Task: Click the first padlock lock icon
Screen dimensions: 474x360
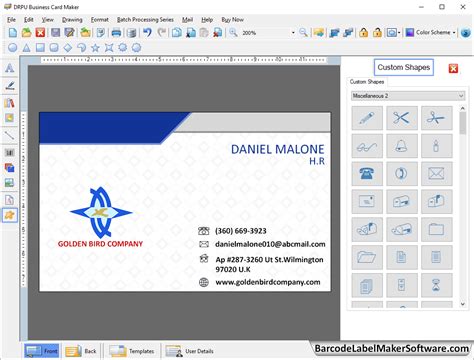Action: coord(364,33)
